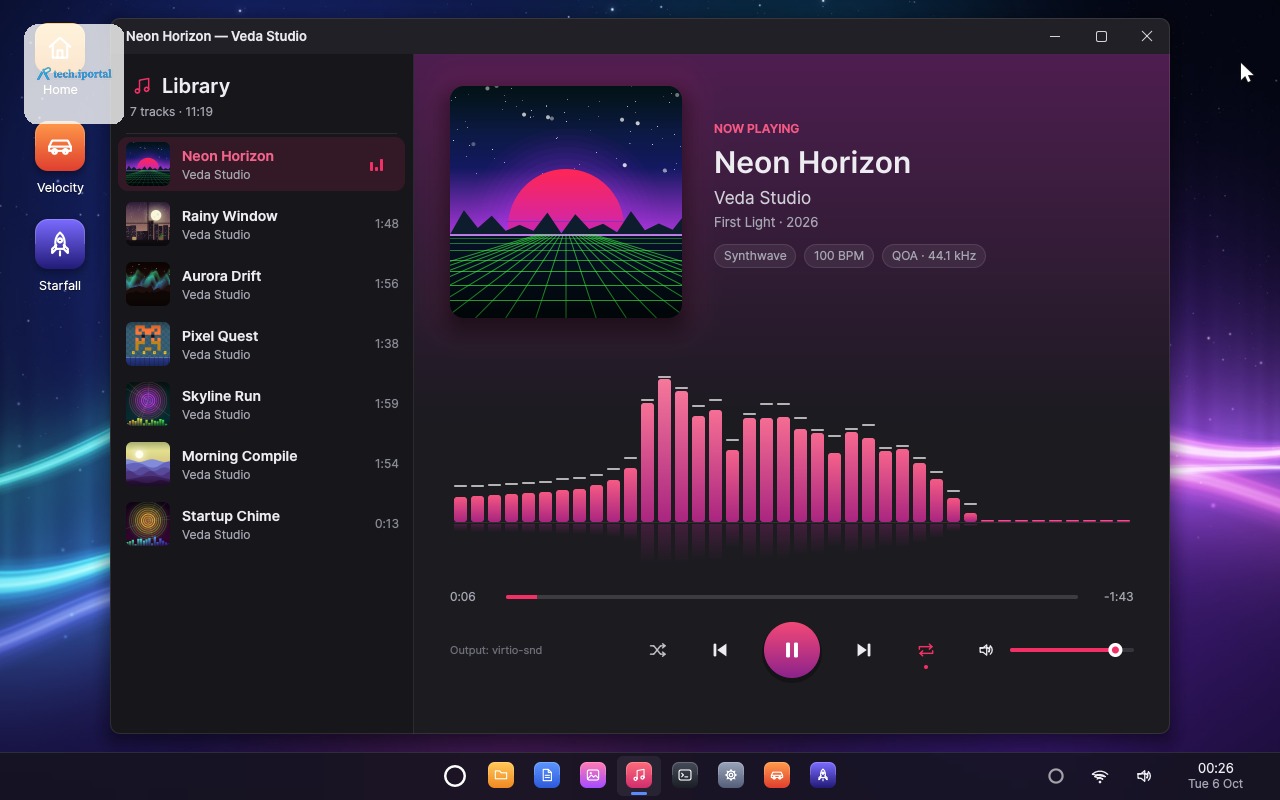Screen dimensions: 1280x800
Task: Click the large Neon Horizon album art
Action: (566, 202)
